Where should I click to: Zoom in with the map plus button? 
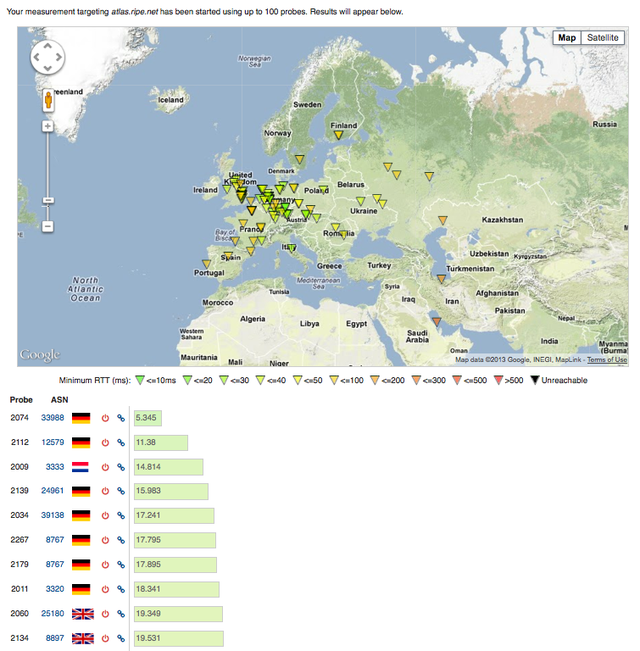pyautogui.click(x=48, y=126)
